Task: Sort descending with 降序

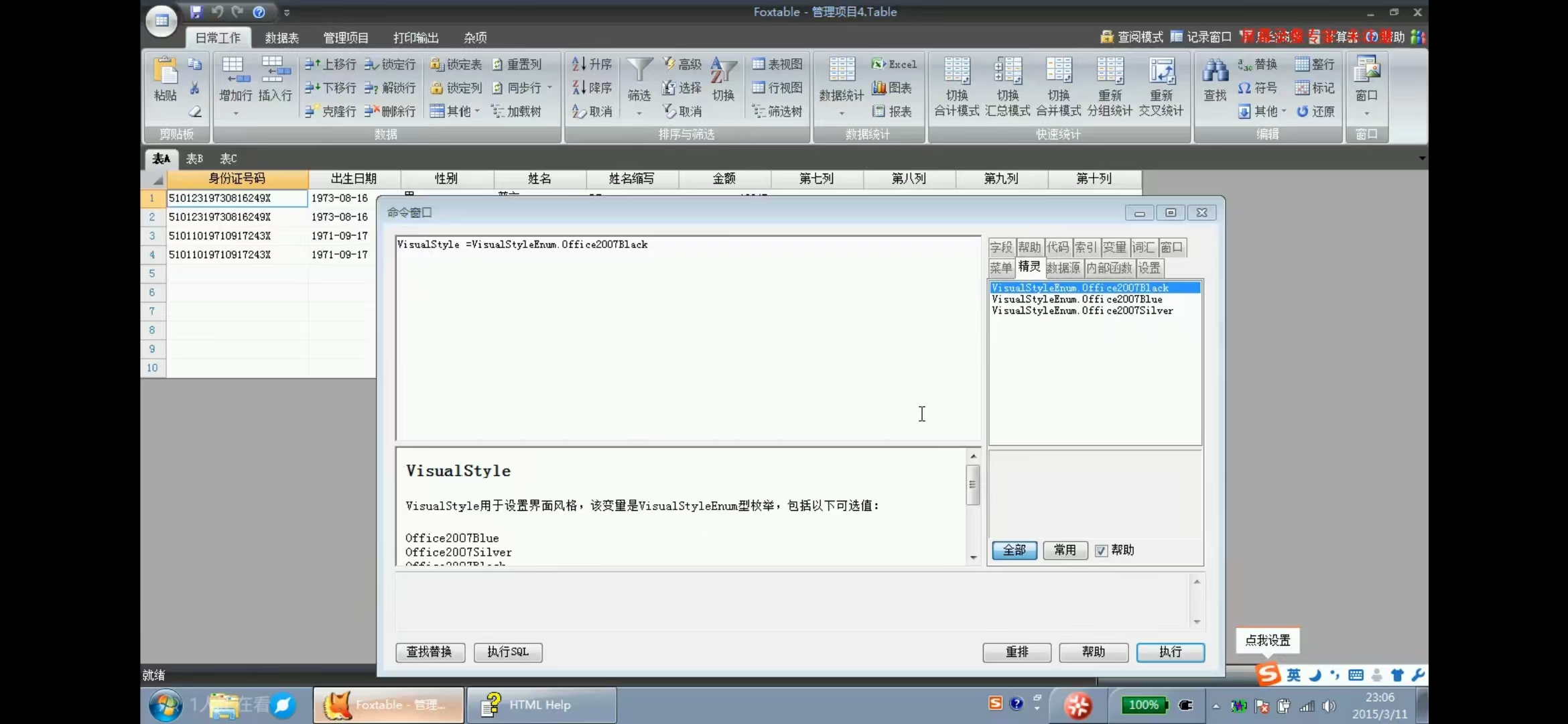Action: click(x=592, y=88)
